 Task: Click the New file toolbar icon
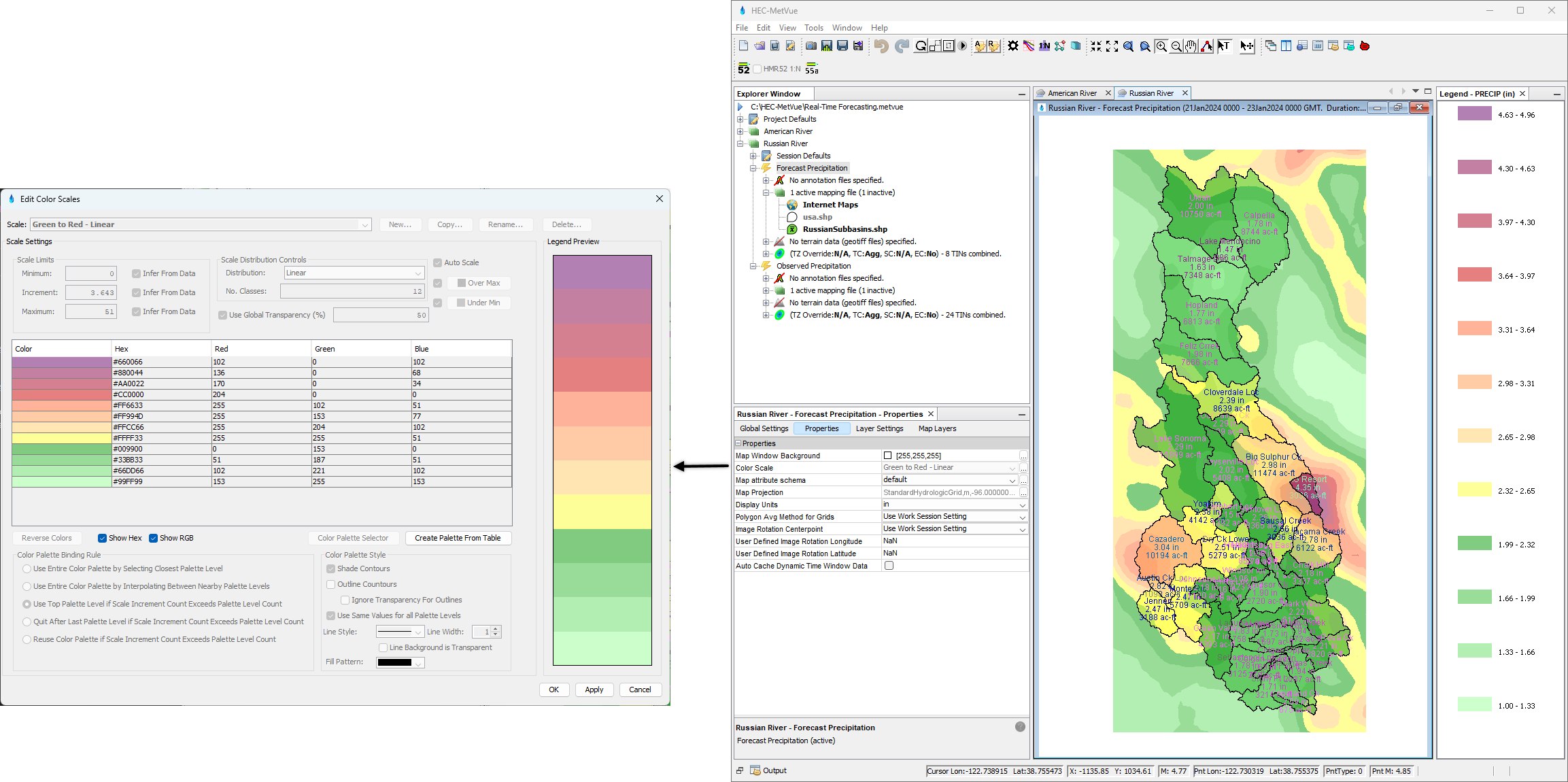(743, 46)
